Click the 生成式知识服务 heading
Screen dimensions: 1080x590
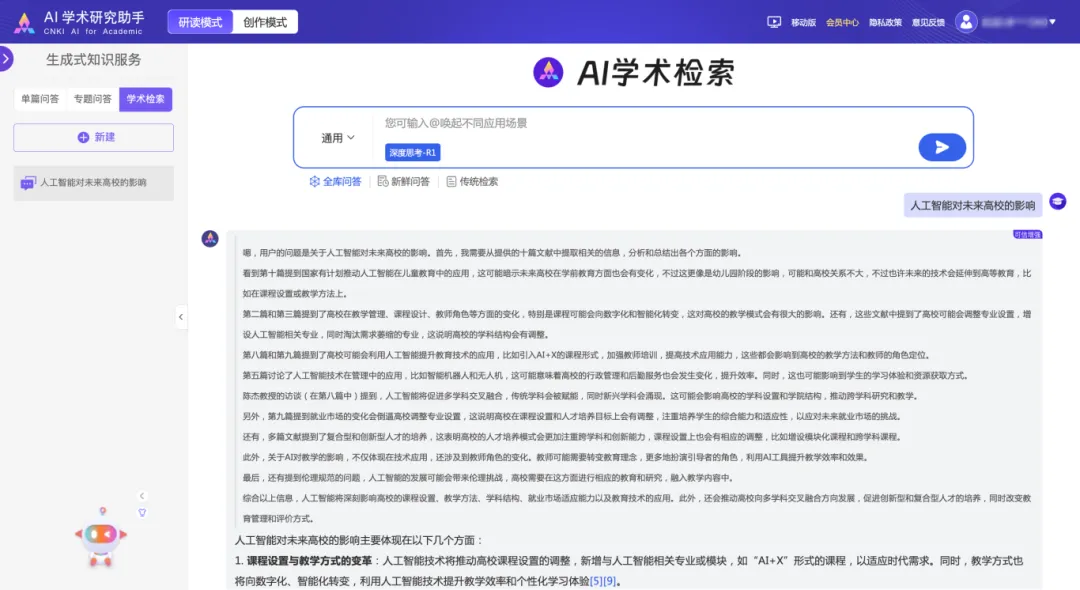coord(94,60)
